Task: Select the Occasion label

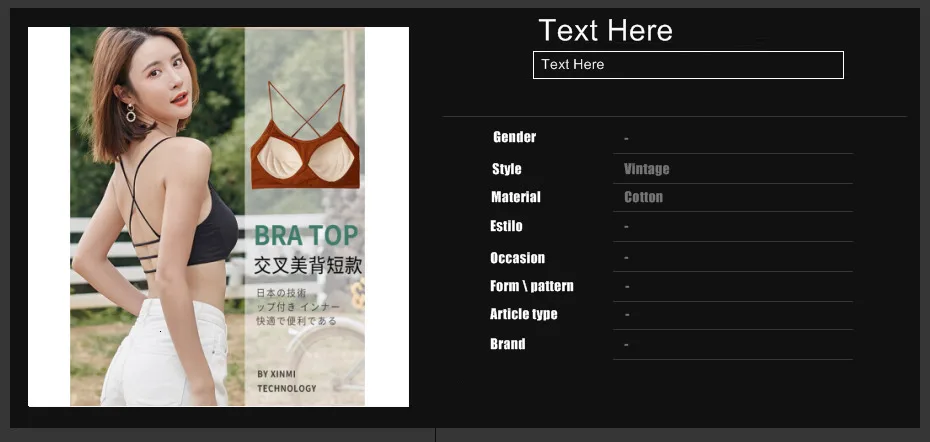Action: click(x=517, y=258)
